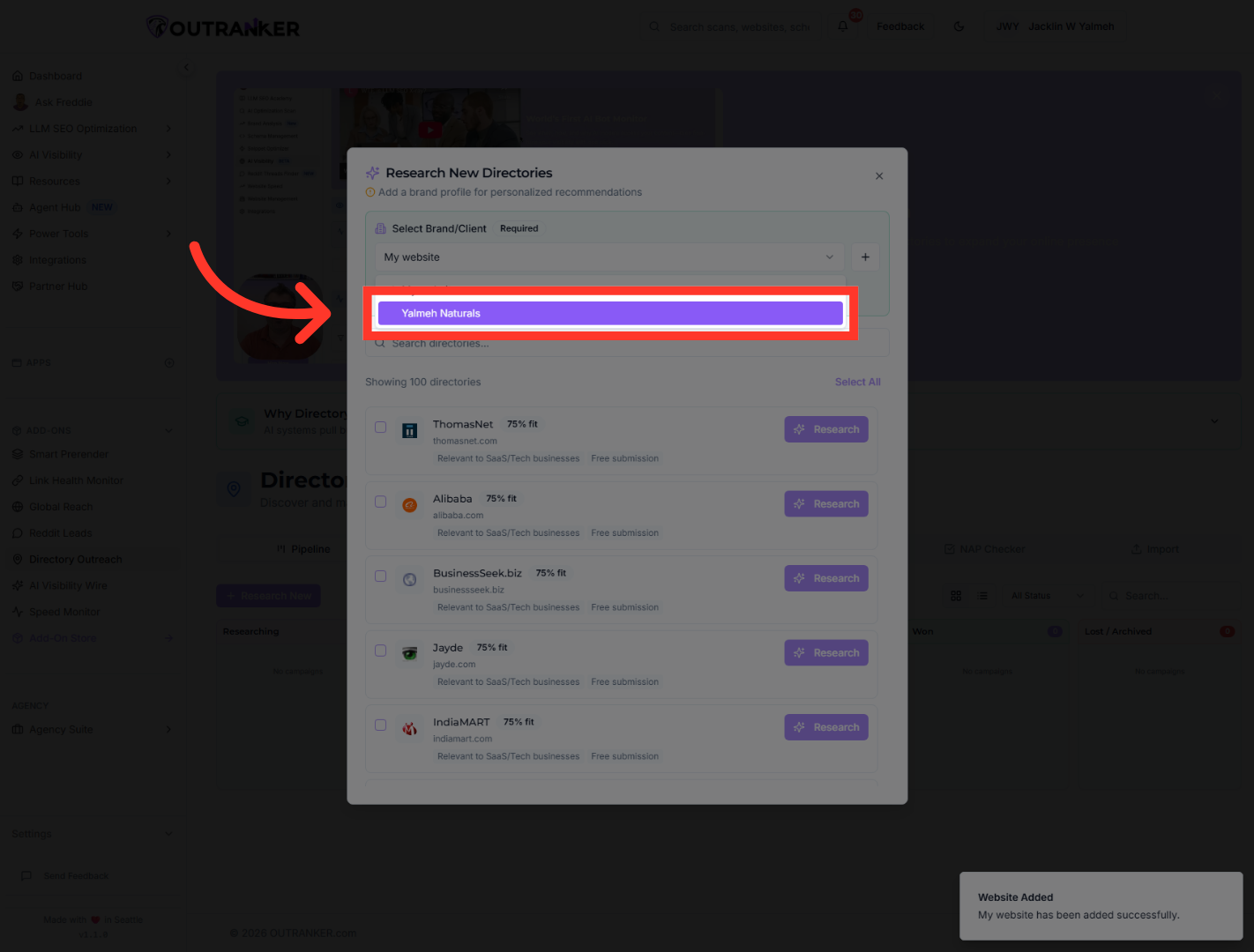Choose Yalmeh Naturals from the dropdown list
Image resolution: width=1254 pixels, height=952 pixels.
pyautogui.click(x=609, y=314)
